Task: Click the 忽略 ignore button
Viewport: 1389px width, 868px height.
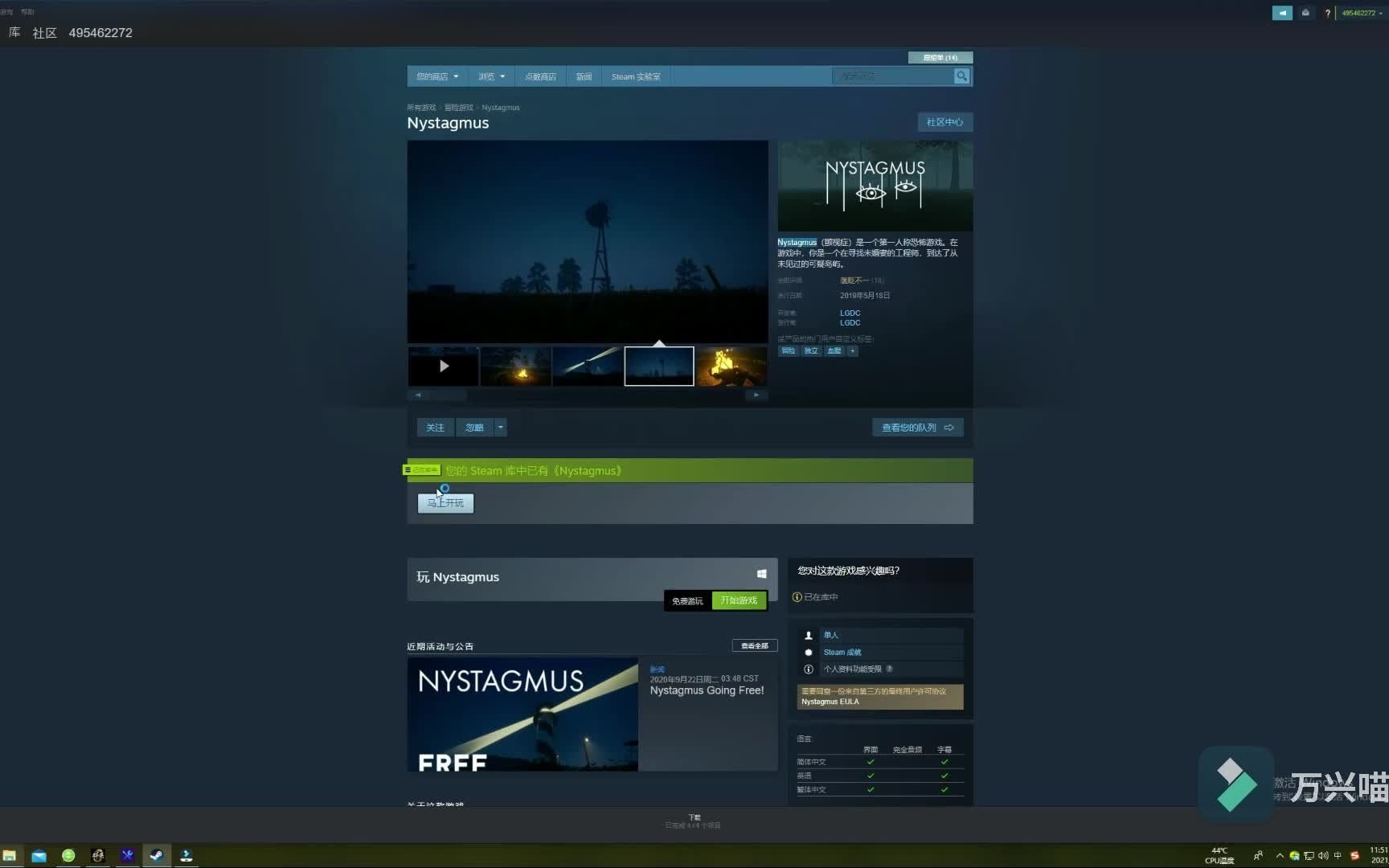Action: 475,428
